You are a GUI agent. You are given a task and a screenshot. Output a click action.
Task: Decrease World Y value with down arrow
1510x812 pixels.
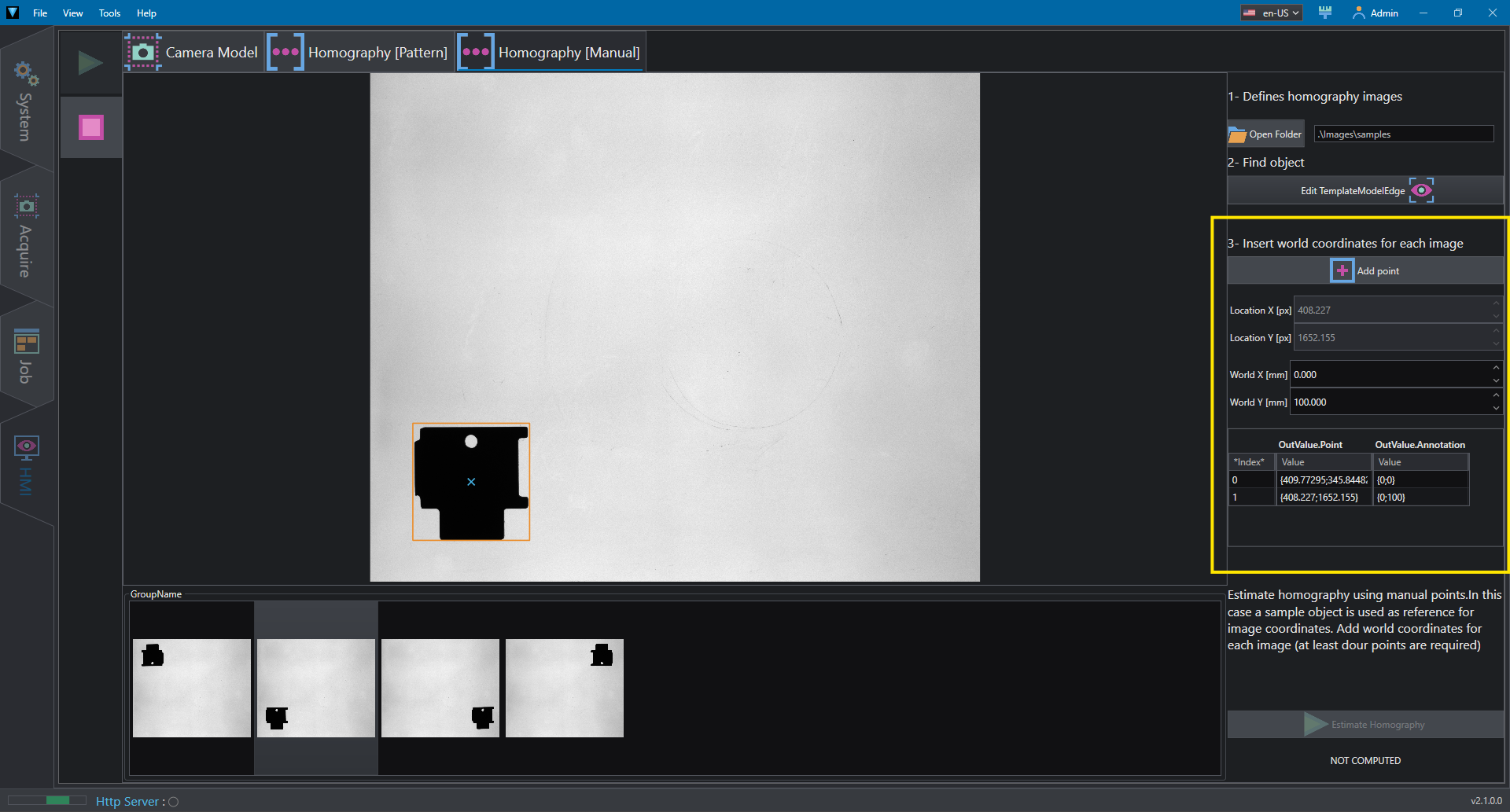(x=1496, y=408)
